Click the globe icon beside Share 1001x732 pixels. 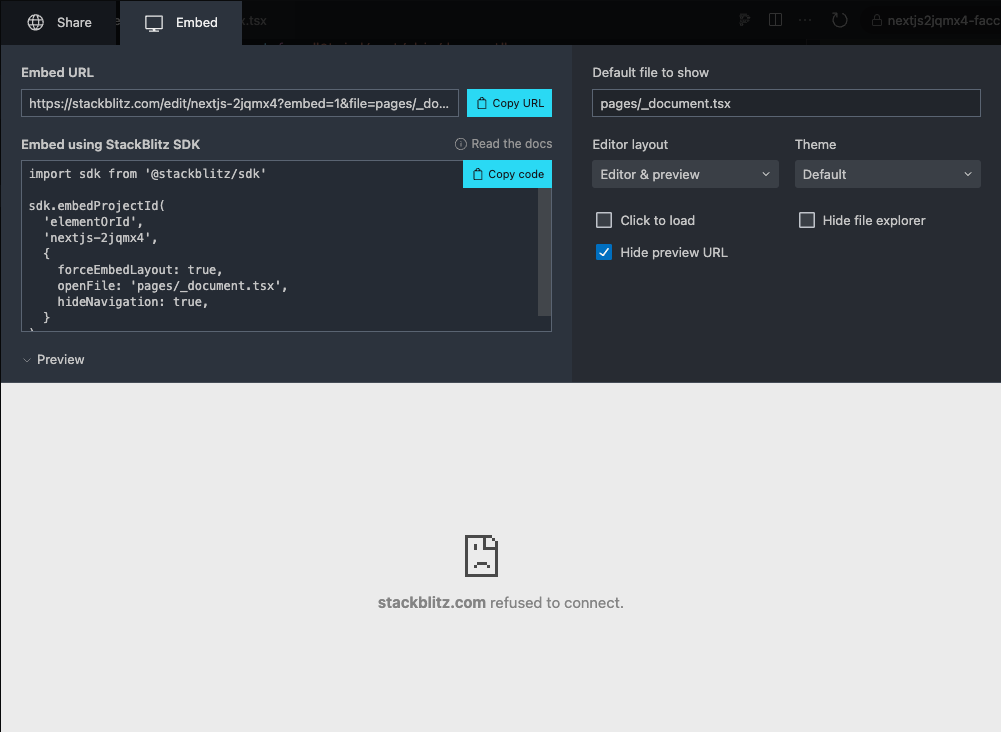pyautogui.click(x=36, y=22)
